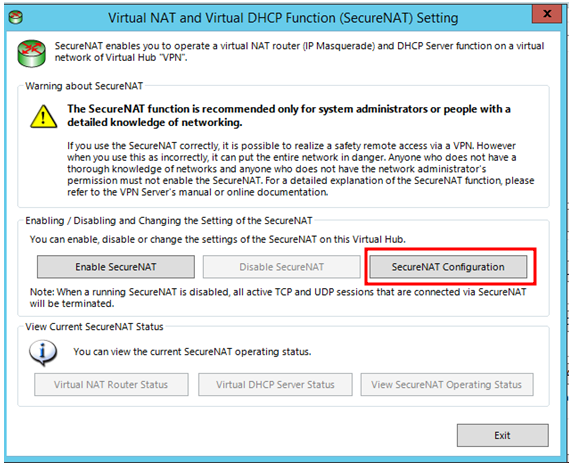Close the dialog with the red X
Screen dimensions: 569x467
click(547, 14)
